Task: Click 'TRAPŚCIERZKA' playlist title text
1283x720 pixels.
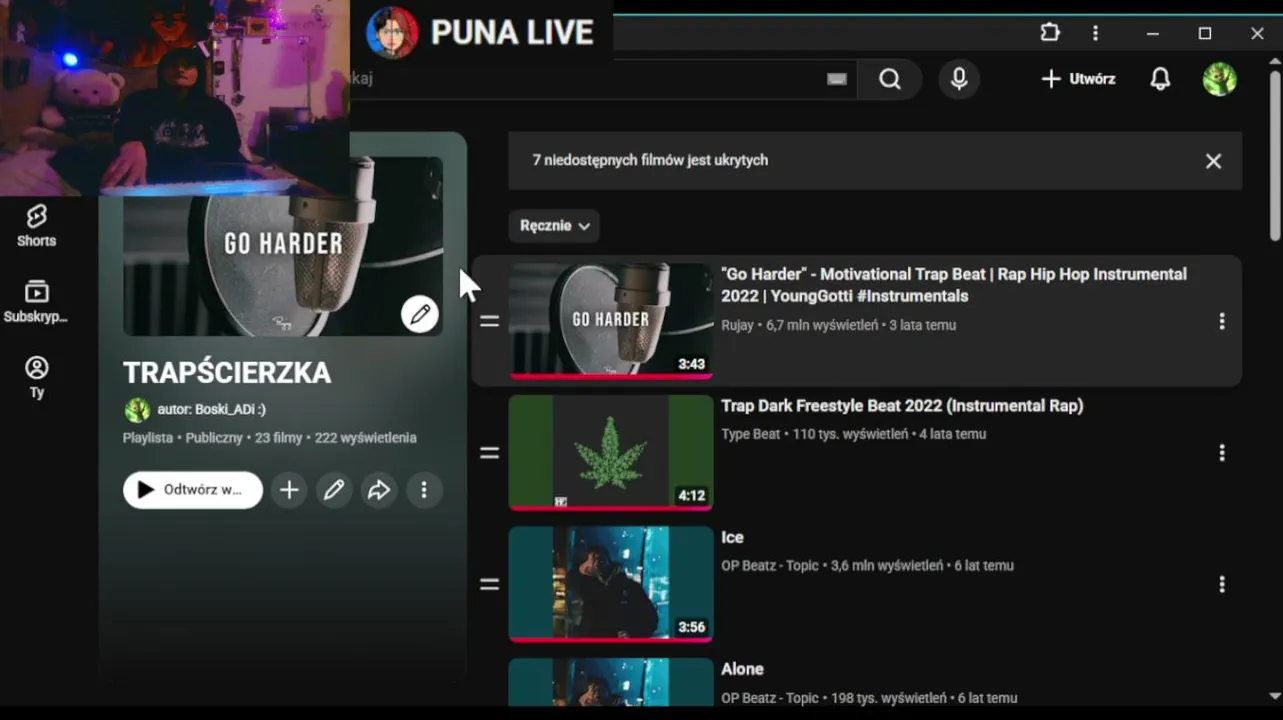Action: tap(227, 373)
